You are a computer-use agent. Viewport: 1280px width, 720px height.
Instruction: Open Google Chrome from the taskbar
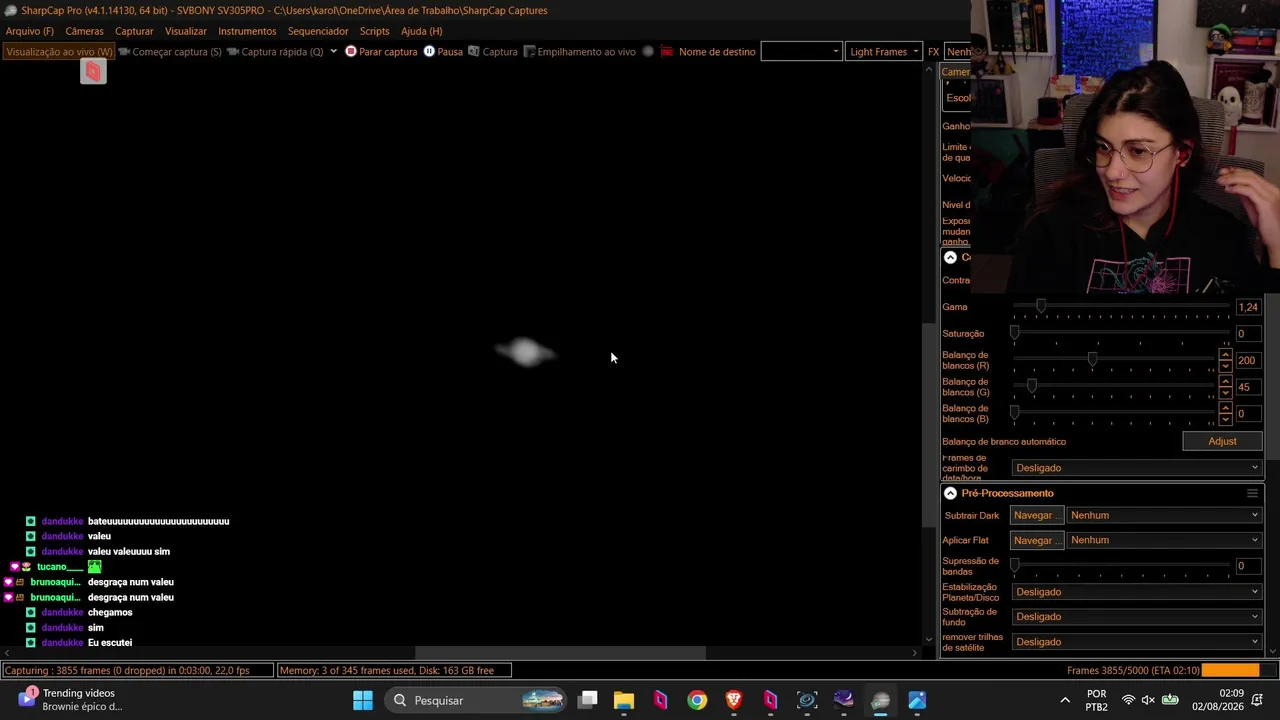pos(697,700)
